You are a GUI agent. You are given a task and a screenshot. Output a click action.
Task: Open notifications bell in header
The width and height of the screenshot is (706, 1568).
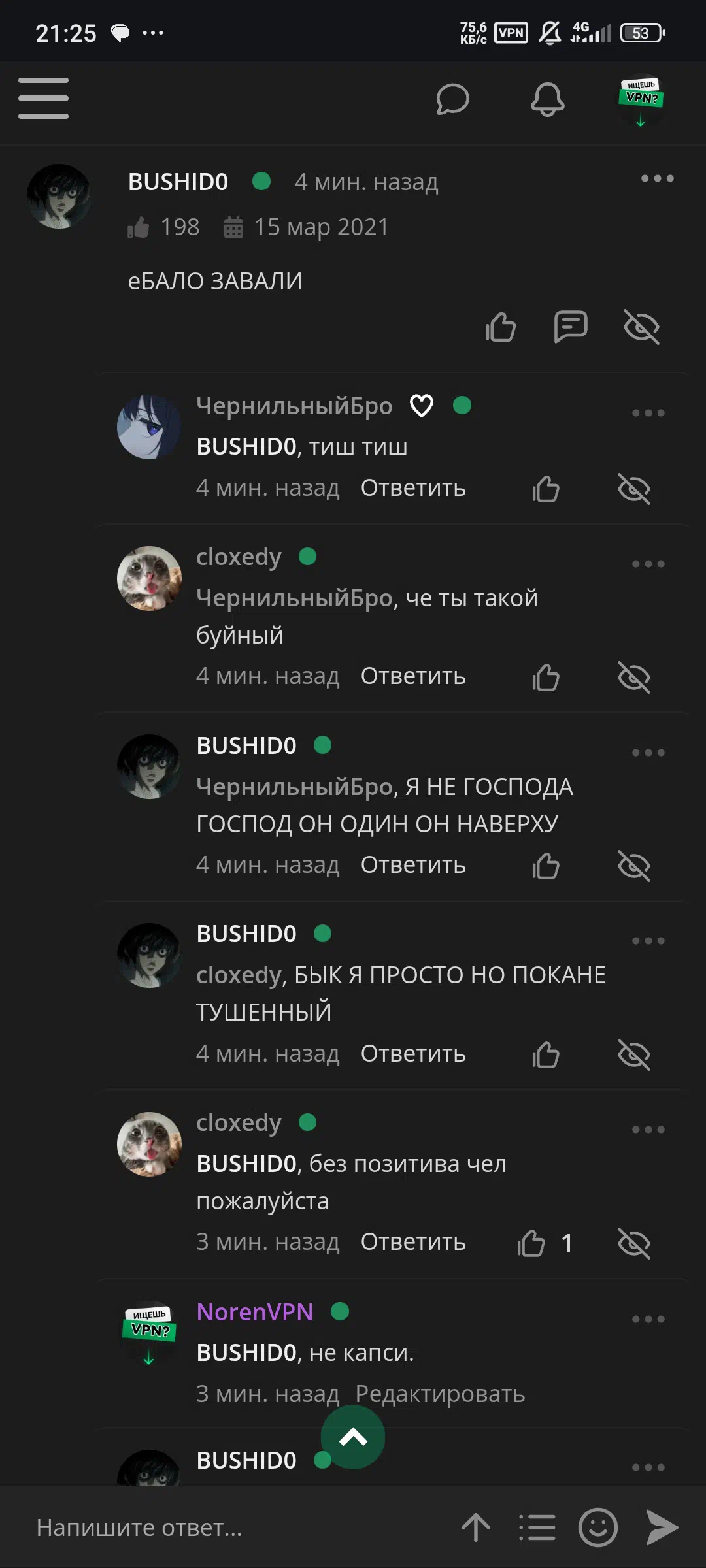(x=547, y=99)
